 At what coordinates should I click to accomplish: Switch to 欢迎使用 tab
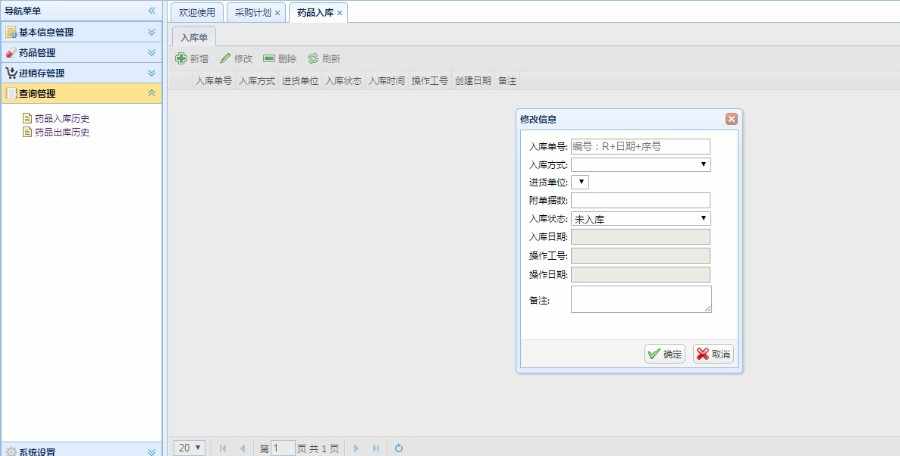pos(197,12)
